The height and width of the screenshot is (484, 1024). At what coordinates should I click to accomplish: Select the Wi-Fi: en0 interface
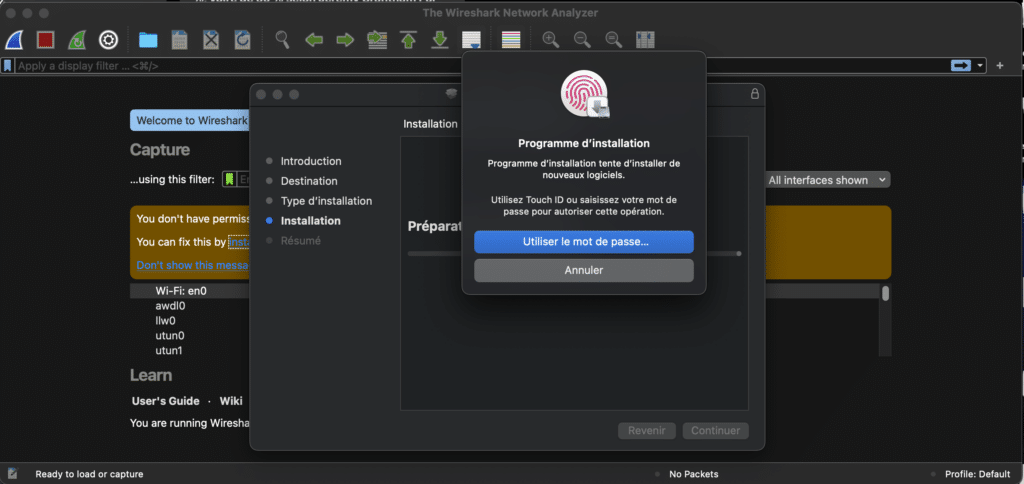pyautogui.click(x=181, y=291)
